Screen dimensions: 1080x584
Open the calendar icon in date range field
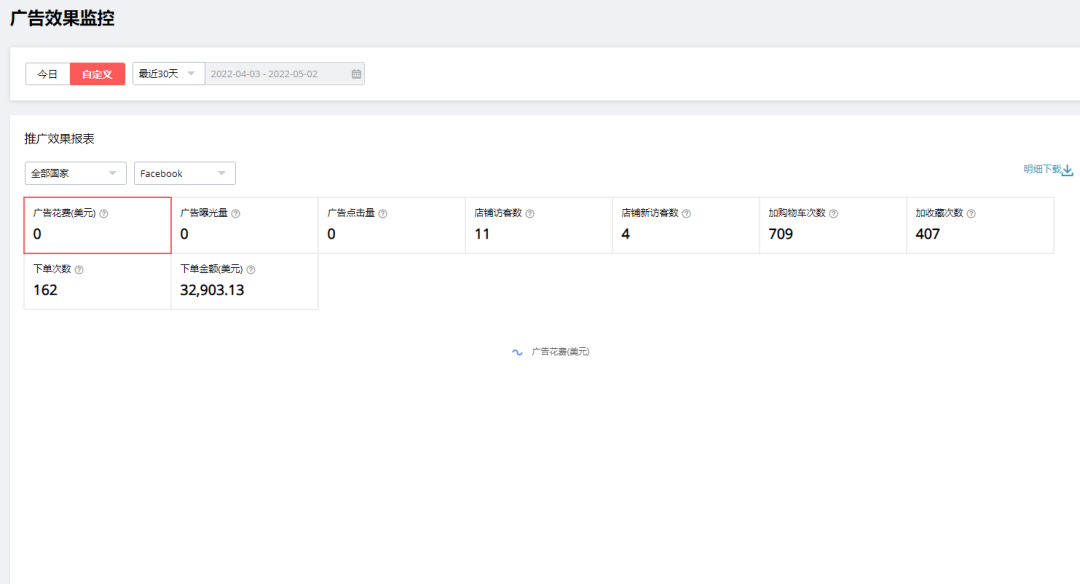pyautogui.click(x=356, y=74)
